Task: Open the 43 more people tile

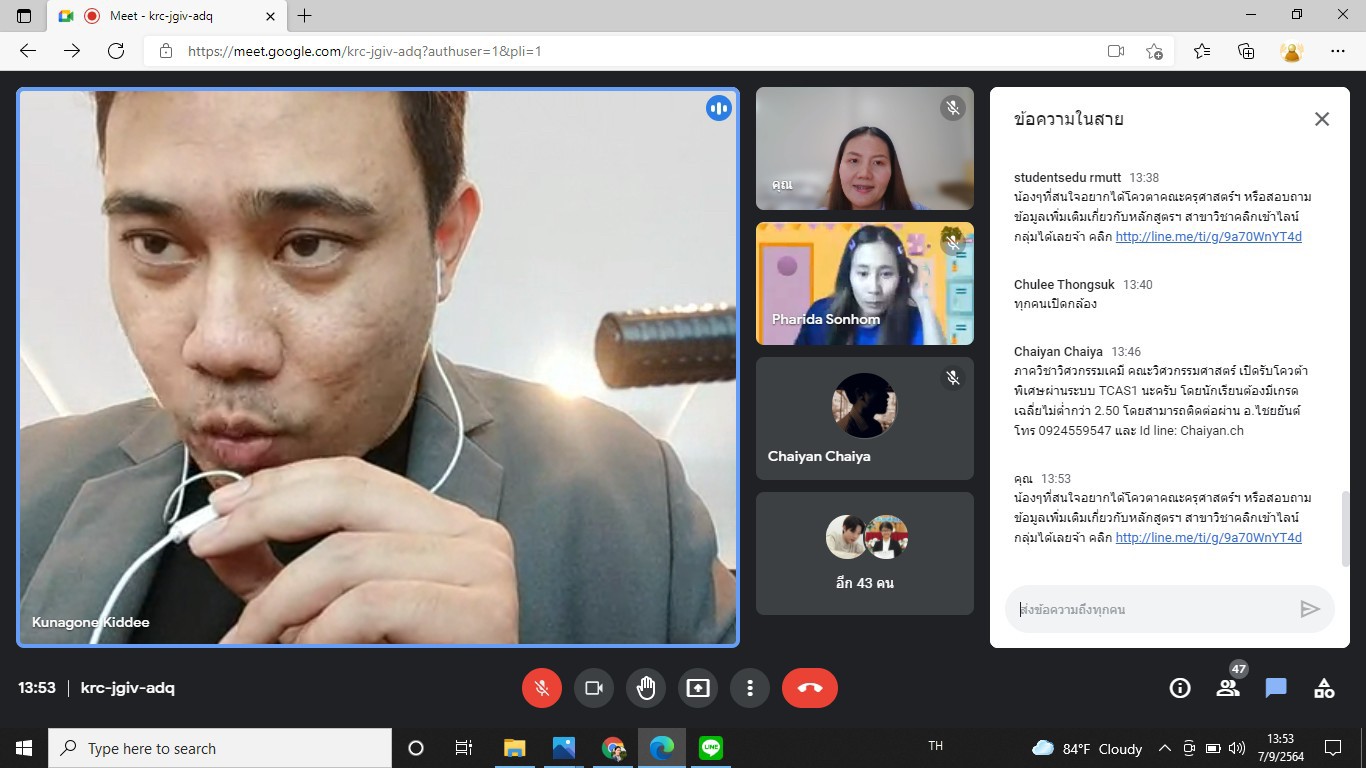Action: coord(865,553)
